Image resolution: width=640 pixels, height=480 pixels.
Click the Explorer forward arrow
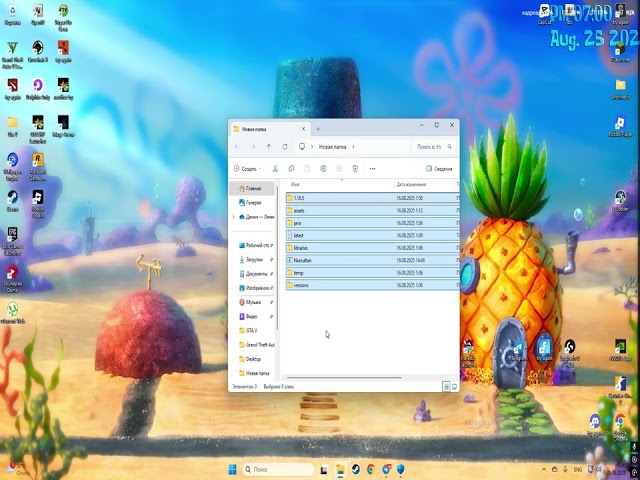pyautogui.click(x=253, y=147)
